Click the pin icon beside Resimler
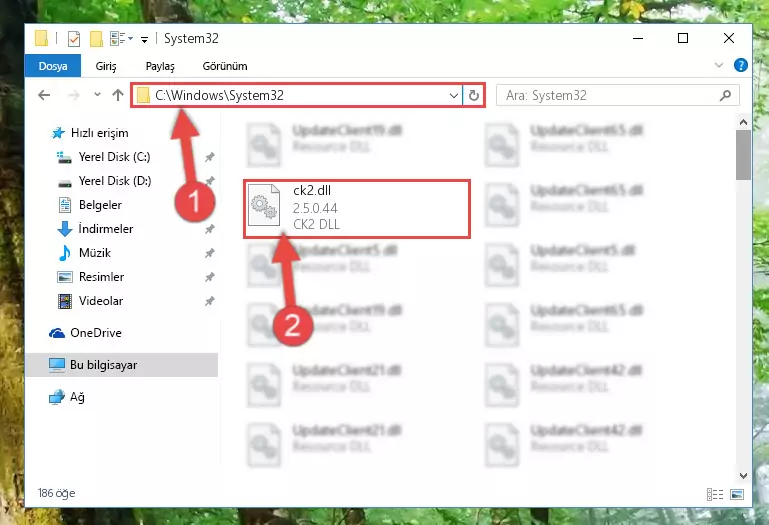769x525 pixels. pos(209,277)
